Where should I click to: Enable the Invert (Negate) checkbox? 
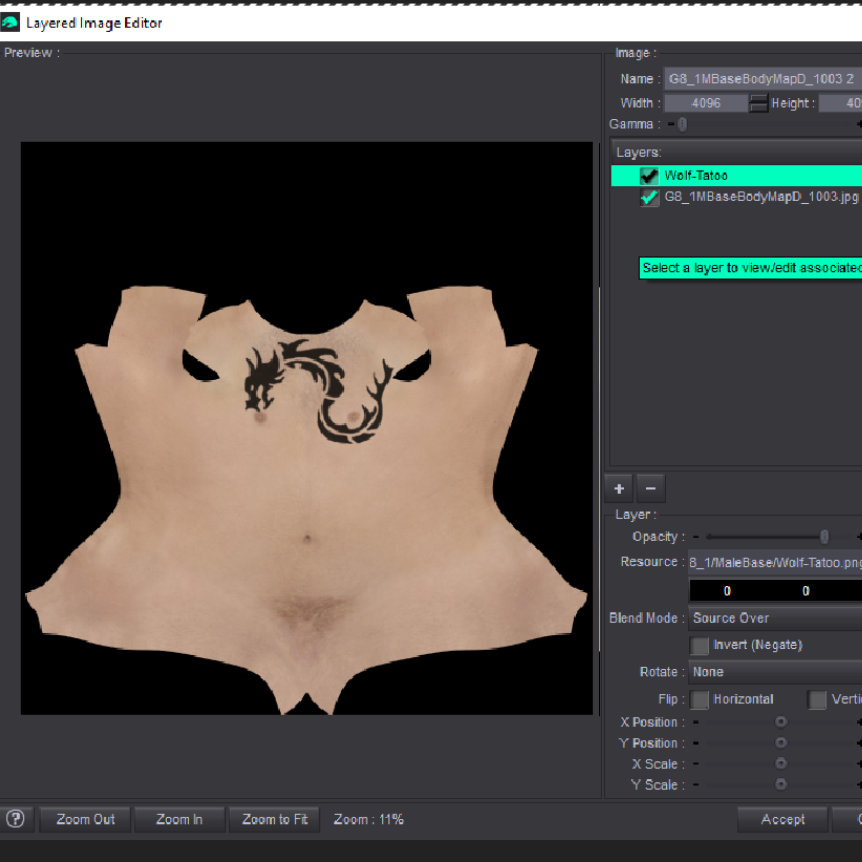(x=700, y=646)
